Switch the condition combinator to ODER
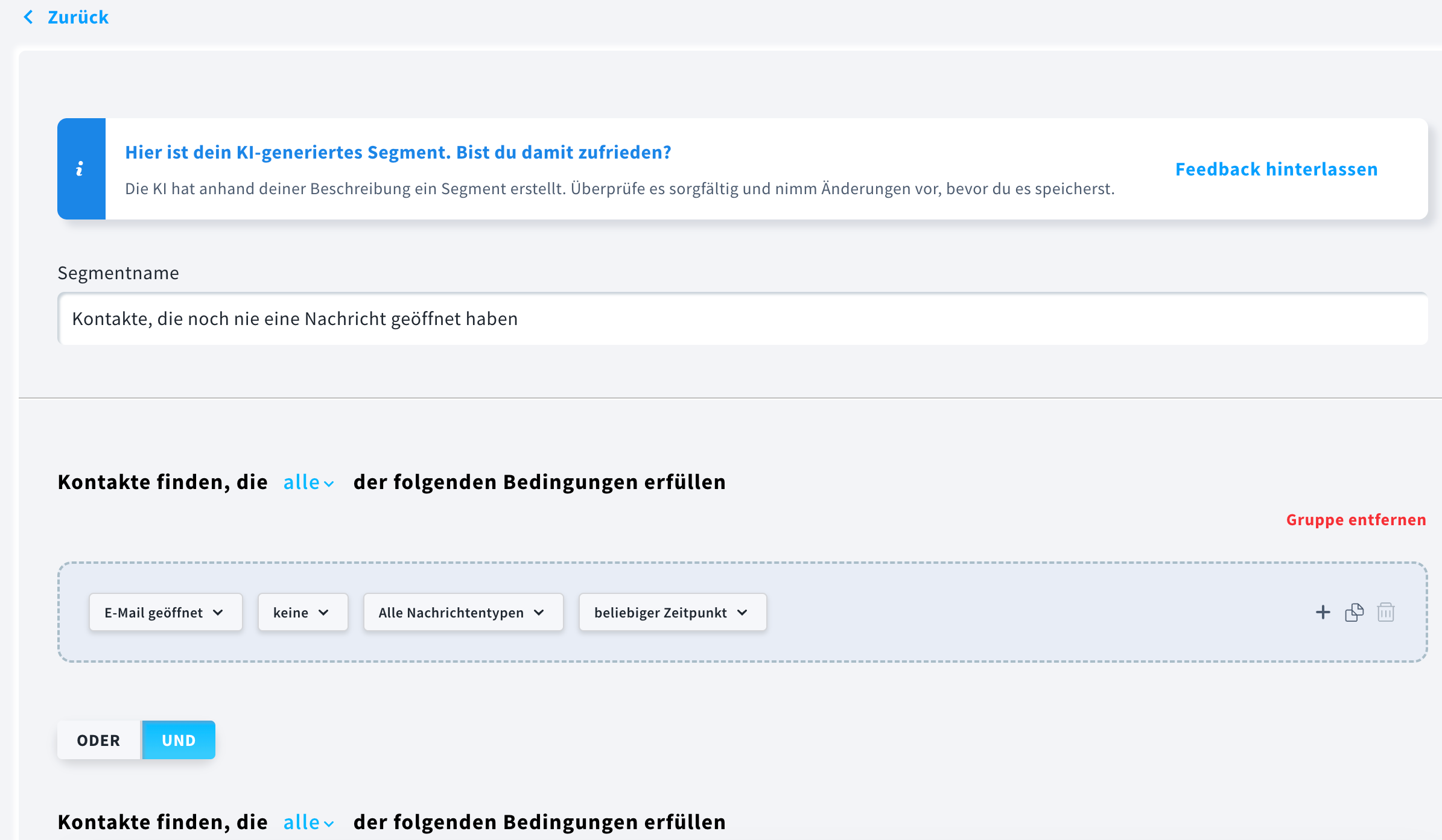 (98, 740)
